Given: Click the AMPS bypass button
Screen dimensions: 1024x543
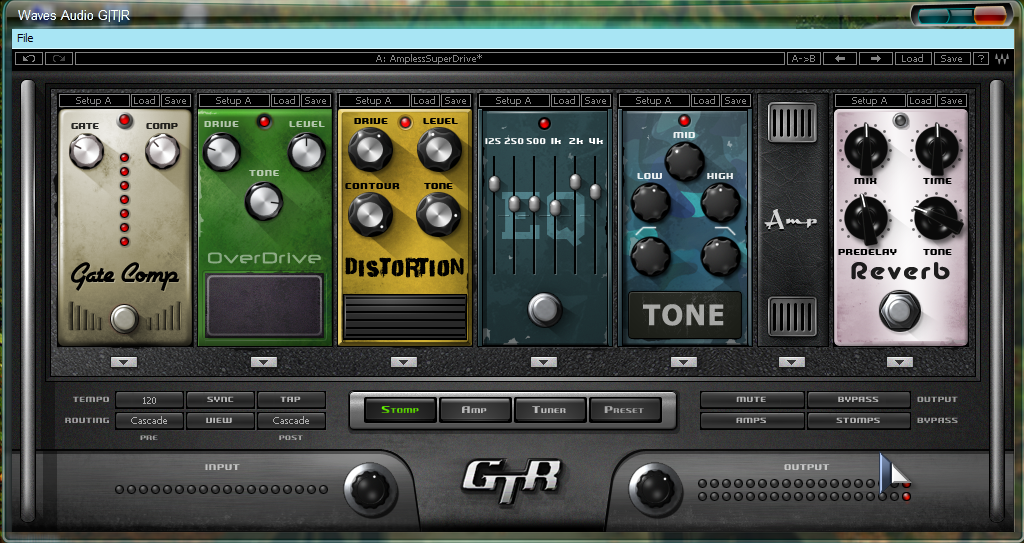Looking at the screenshot, I should tap(752, 421).
